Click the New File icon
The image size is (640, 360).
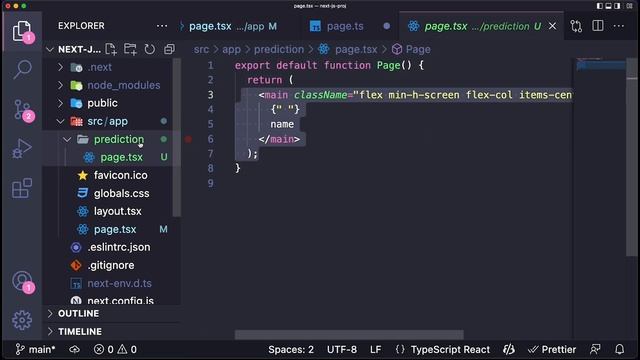[111, 49]
